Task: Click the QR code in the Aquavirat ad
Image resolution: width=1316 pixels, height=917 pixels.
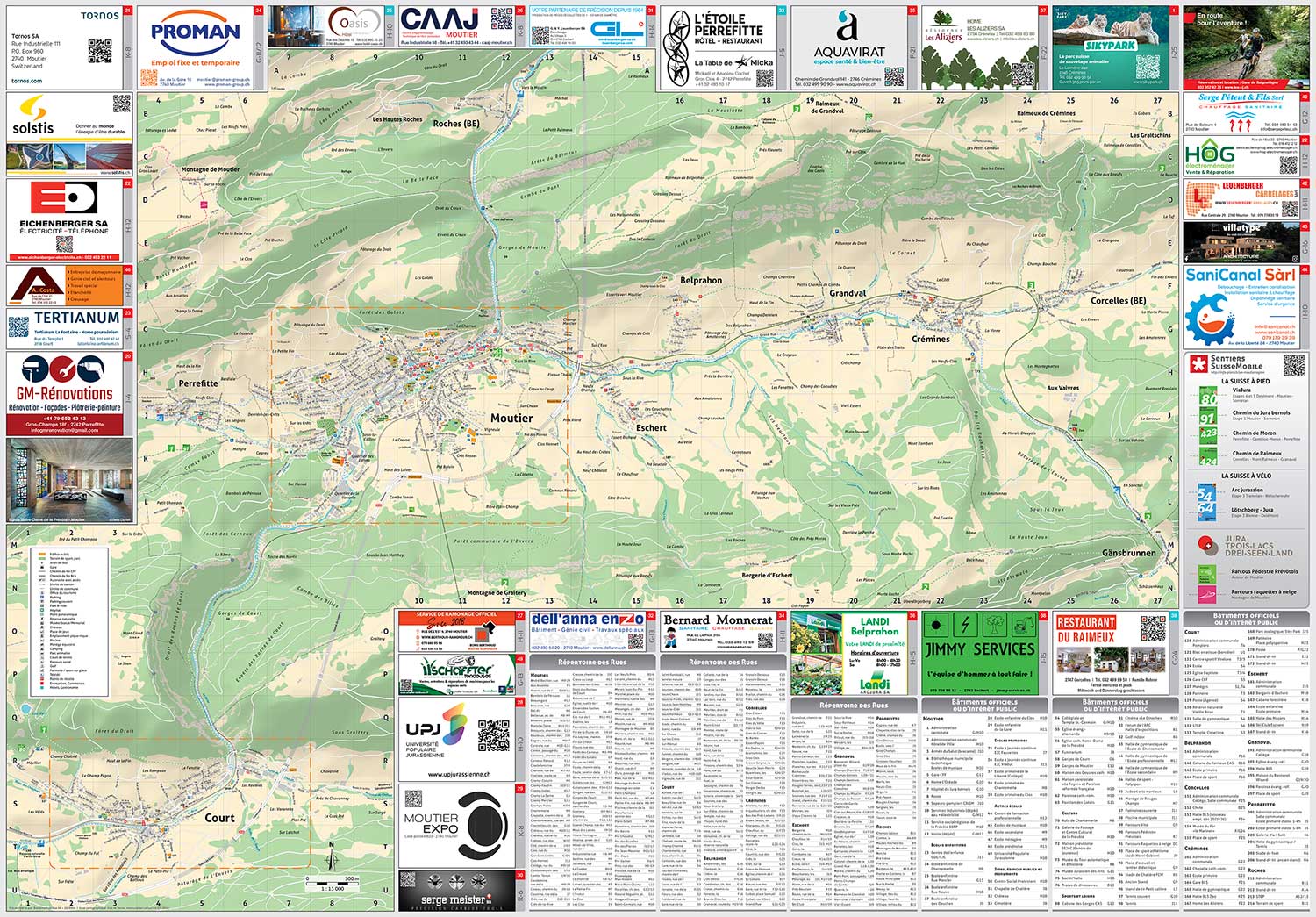Action: point(893,76)
